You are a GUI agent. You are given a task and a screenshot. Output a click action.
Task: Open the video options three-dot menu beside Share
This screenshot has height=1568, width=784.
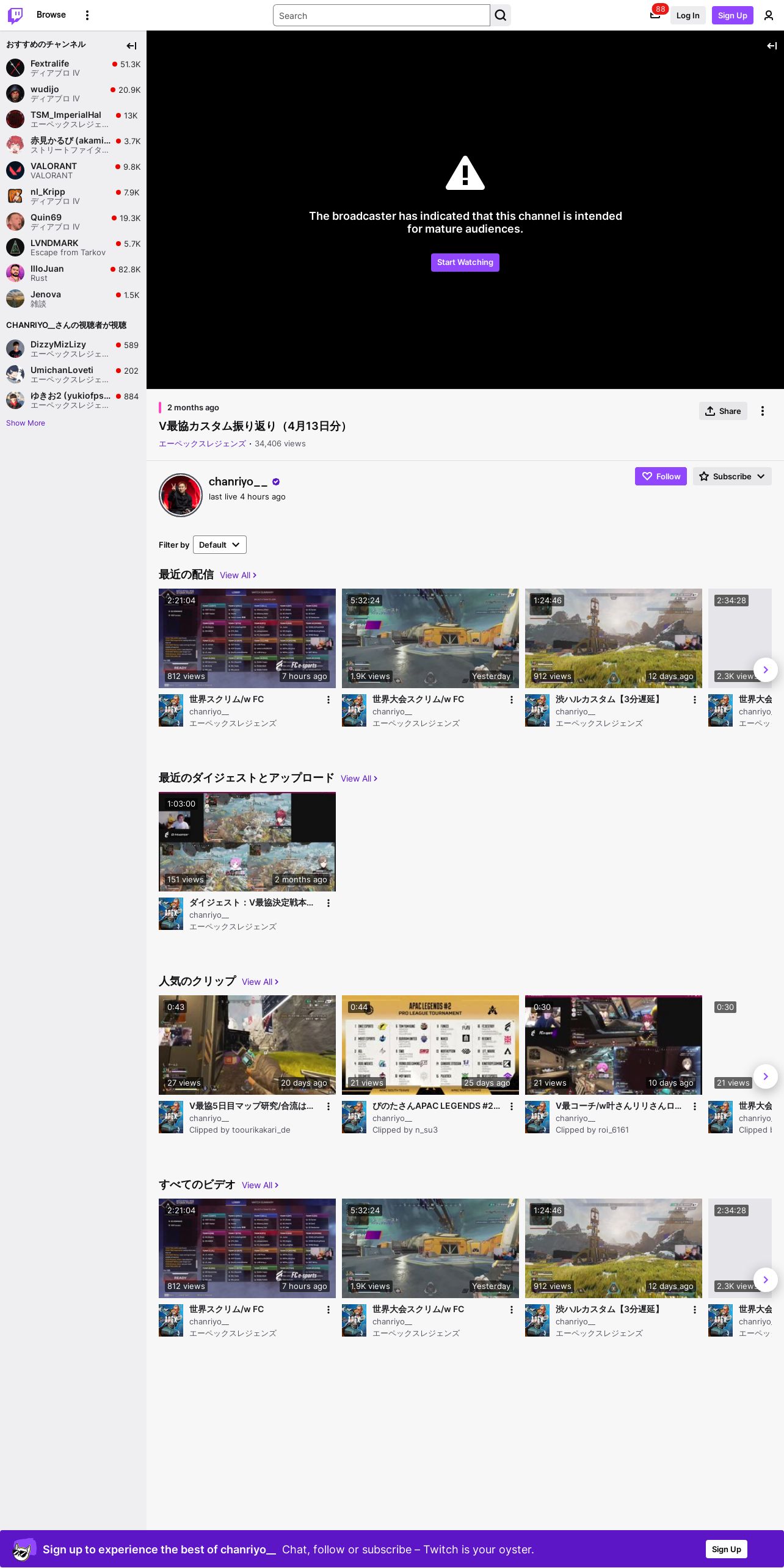tap(763, 411)
